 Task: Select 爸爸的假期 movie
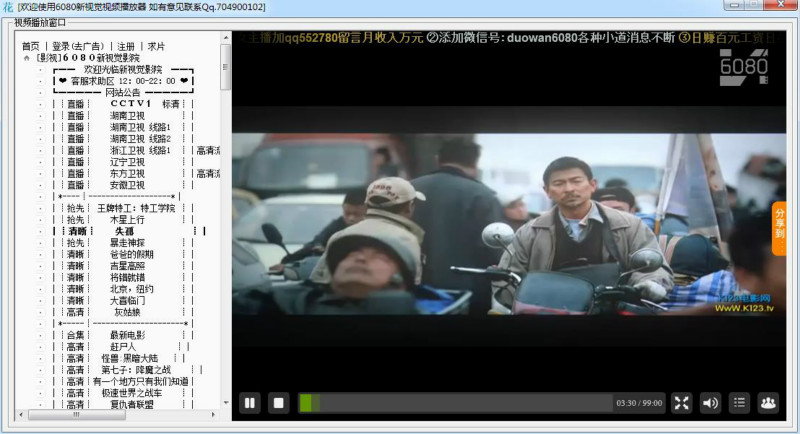123,254
